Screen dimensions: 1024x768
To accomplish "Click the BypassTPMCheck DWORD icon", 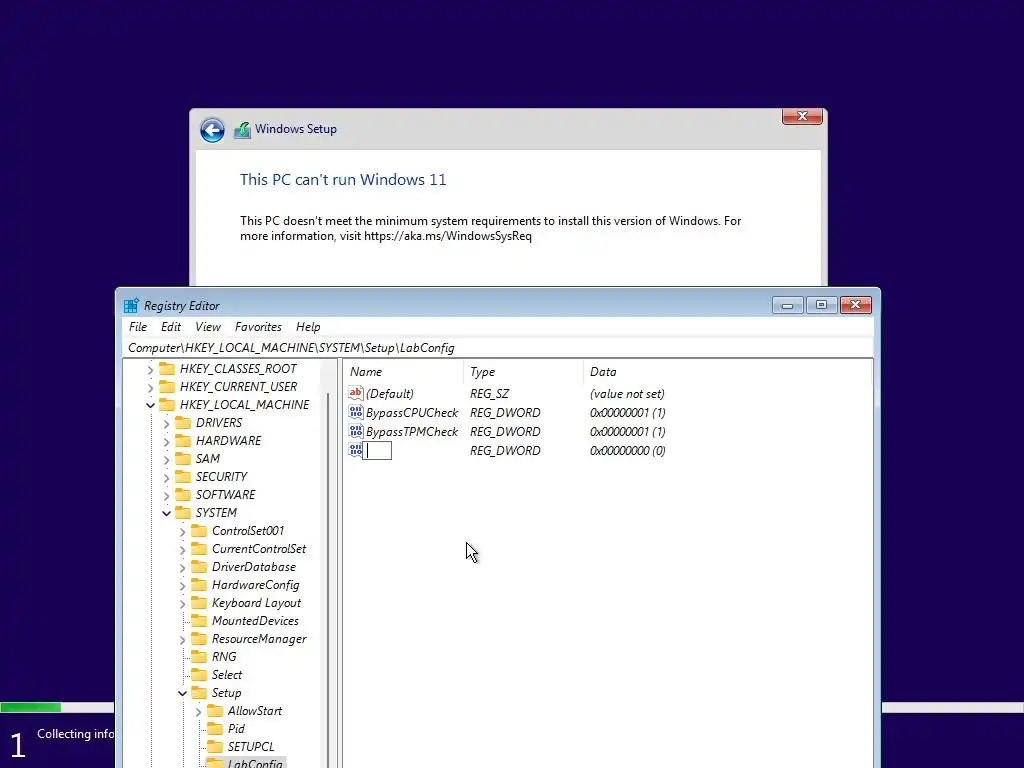I will point(356,431).
